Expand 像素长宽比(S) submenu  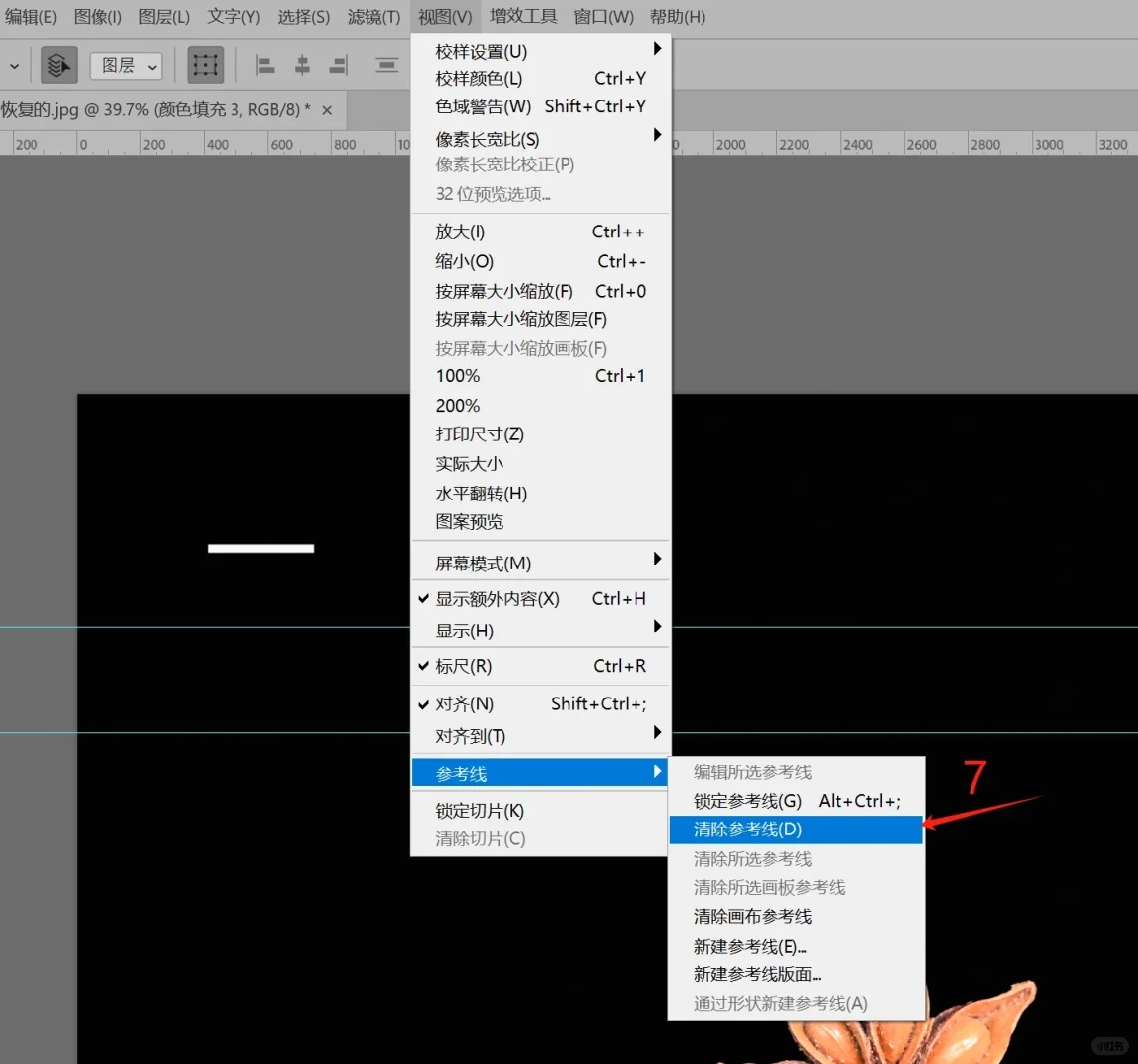tap(541, 138)
